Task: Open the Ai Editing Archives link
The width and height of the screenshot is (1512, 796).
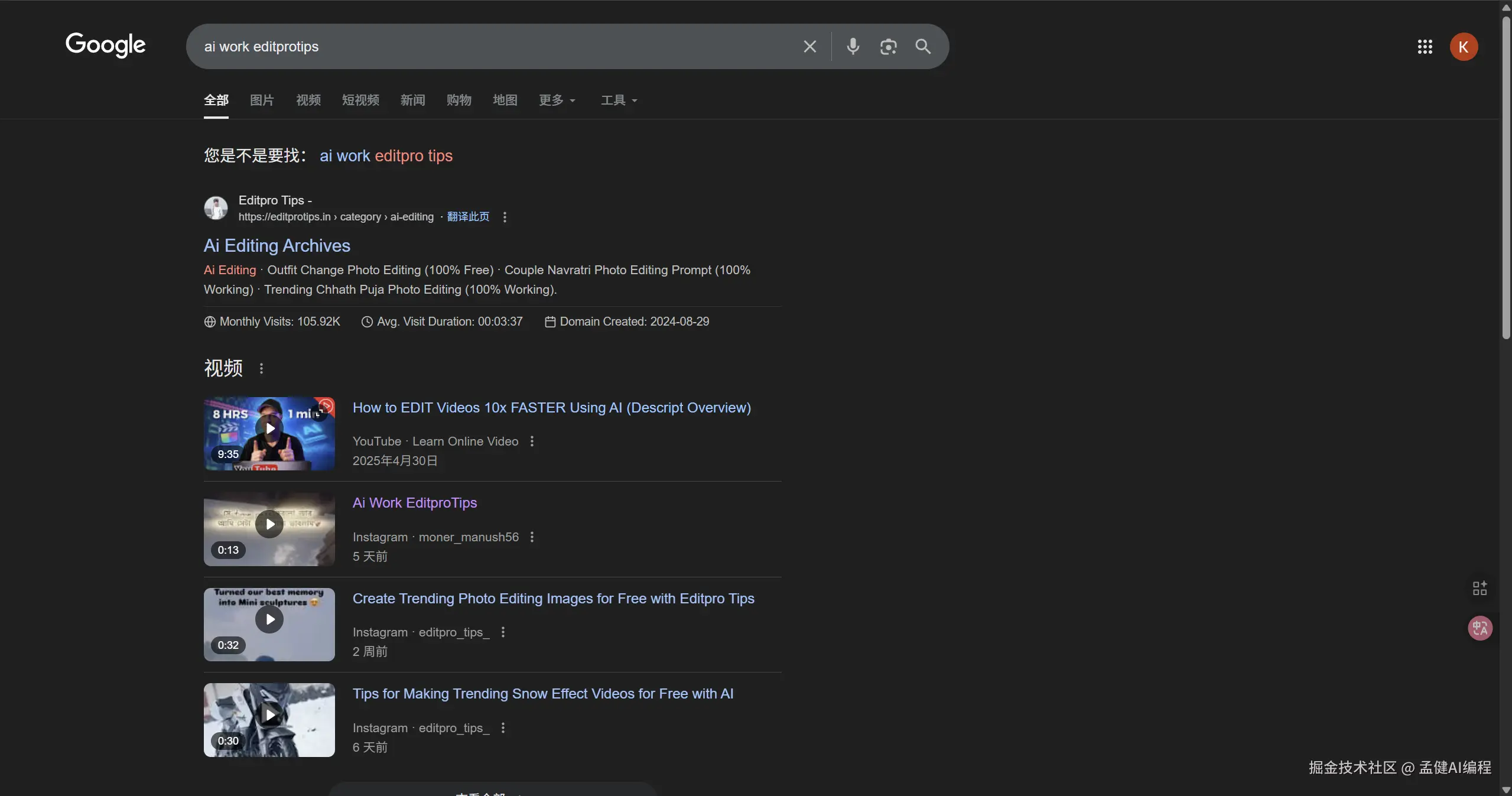Action: [277, 246]
